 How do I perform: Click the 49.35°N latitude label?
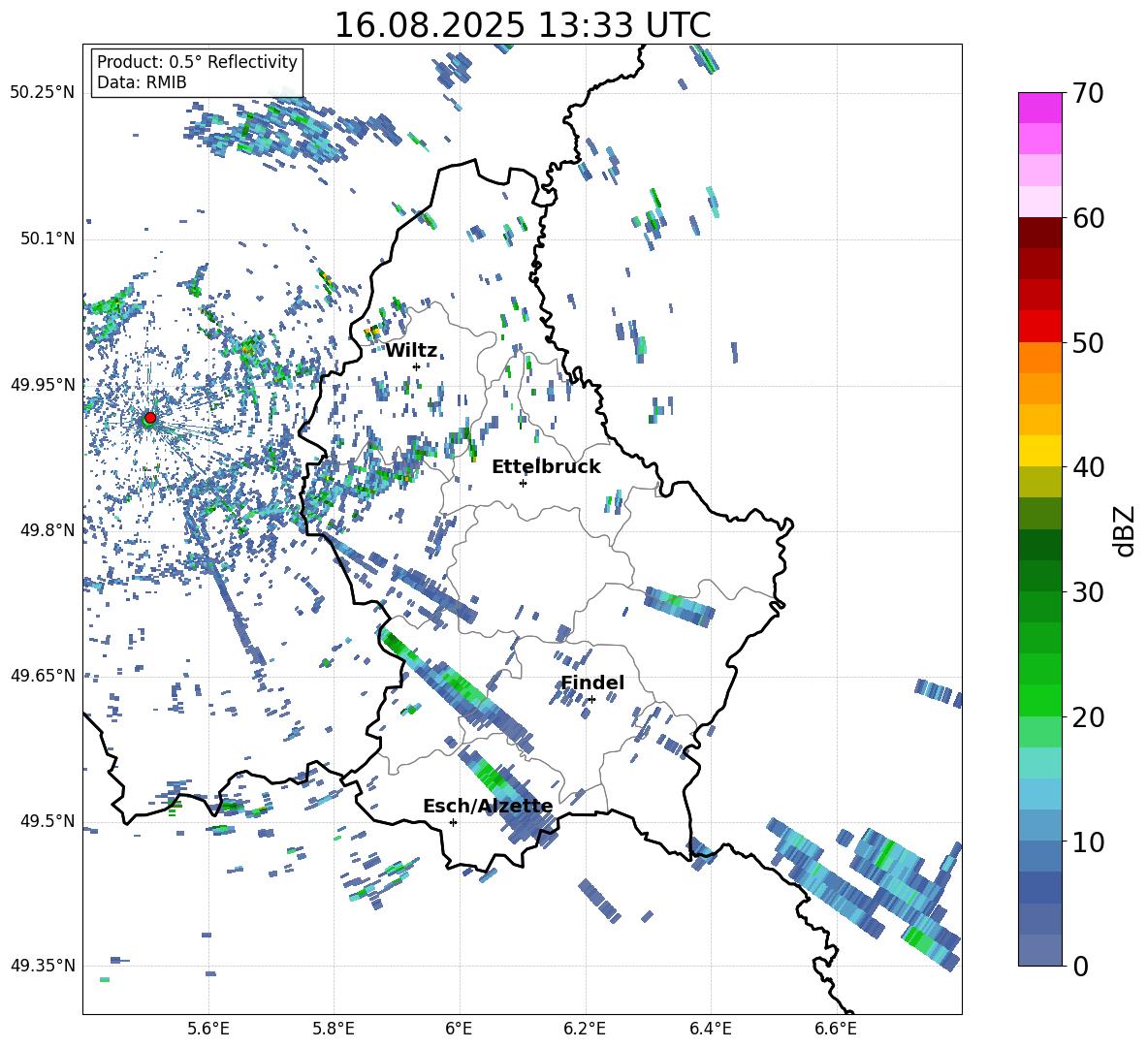tap(43, 966)
